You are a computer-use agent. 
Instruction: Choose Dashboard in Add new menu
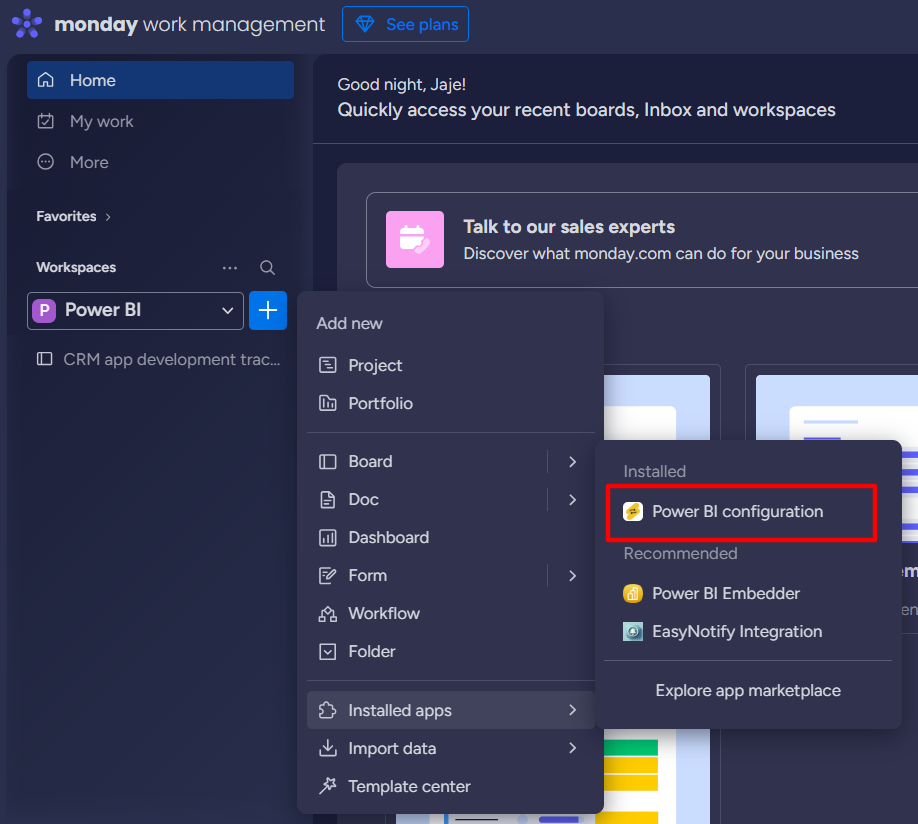tap(450, 538)
